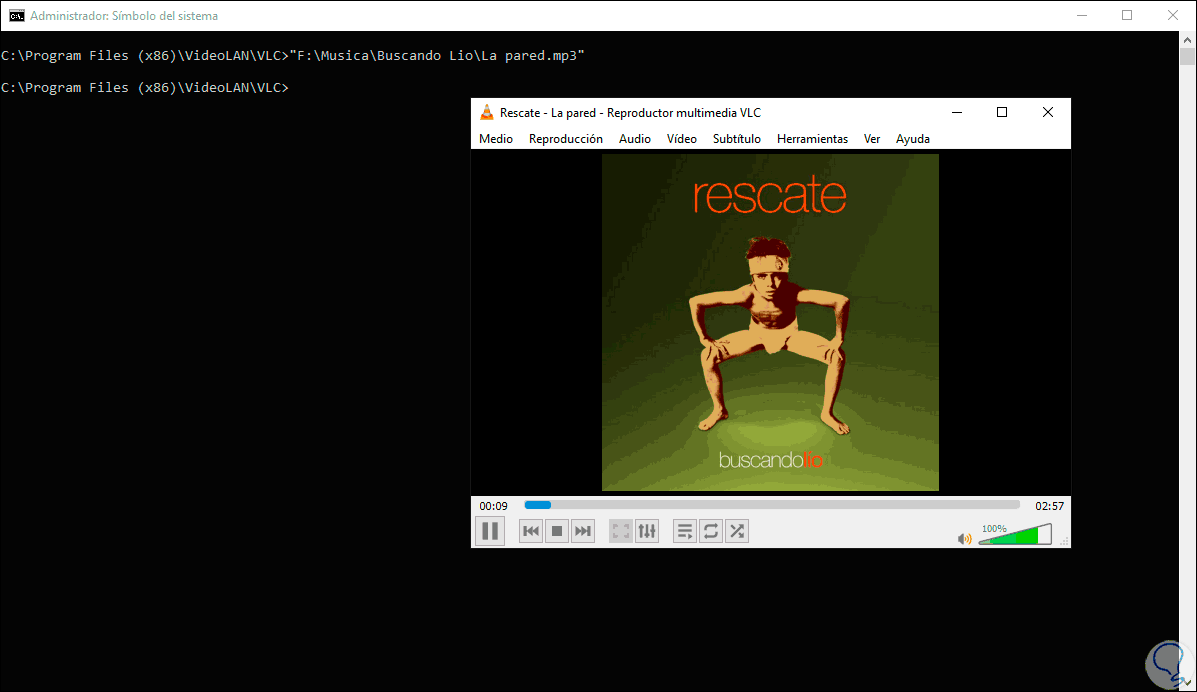Toggle fullscreen video mode
Image resolution: width=1197 pixels, height=692 pixels.
pyautogui.click(x=621, y=531)
